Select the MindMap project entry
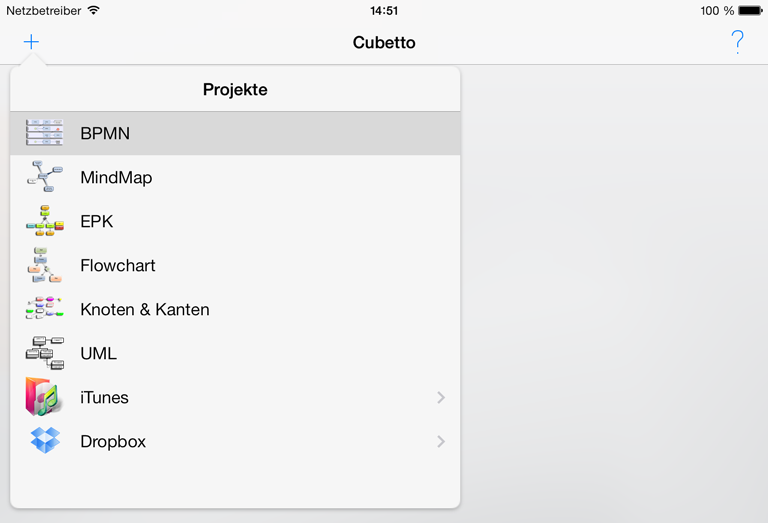Screen dimensions: 768x523 tap(235, 177)
